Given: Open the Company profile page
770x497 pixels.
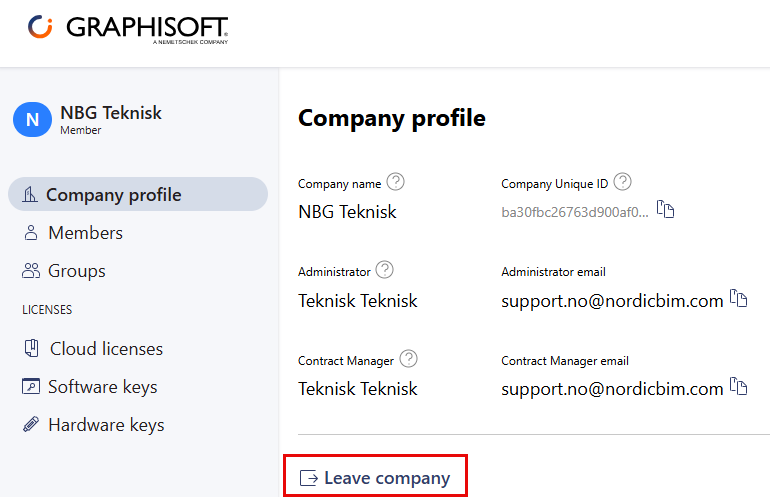Looking at the screenshot, I should (138, 194).
